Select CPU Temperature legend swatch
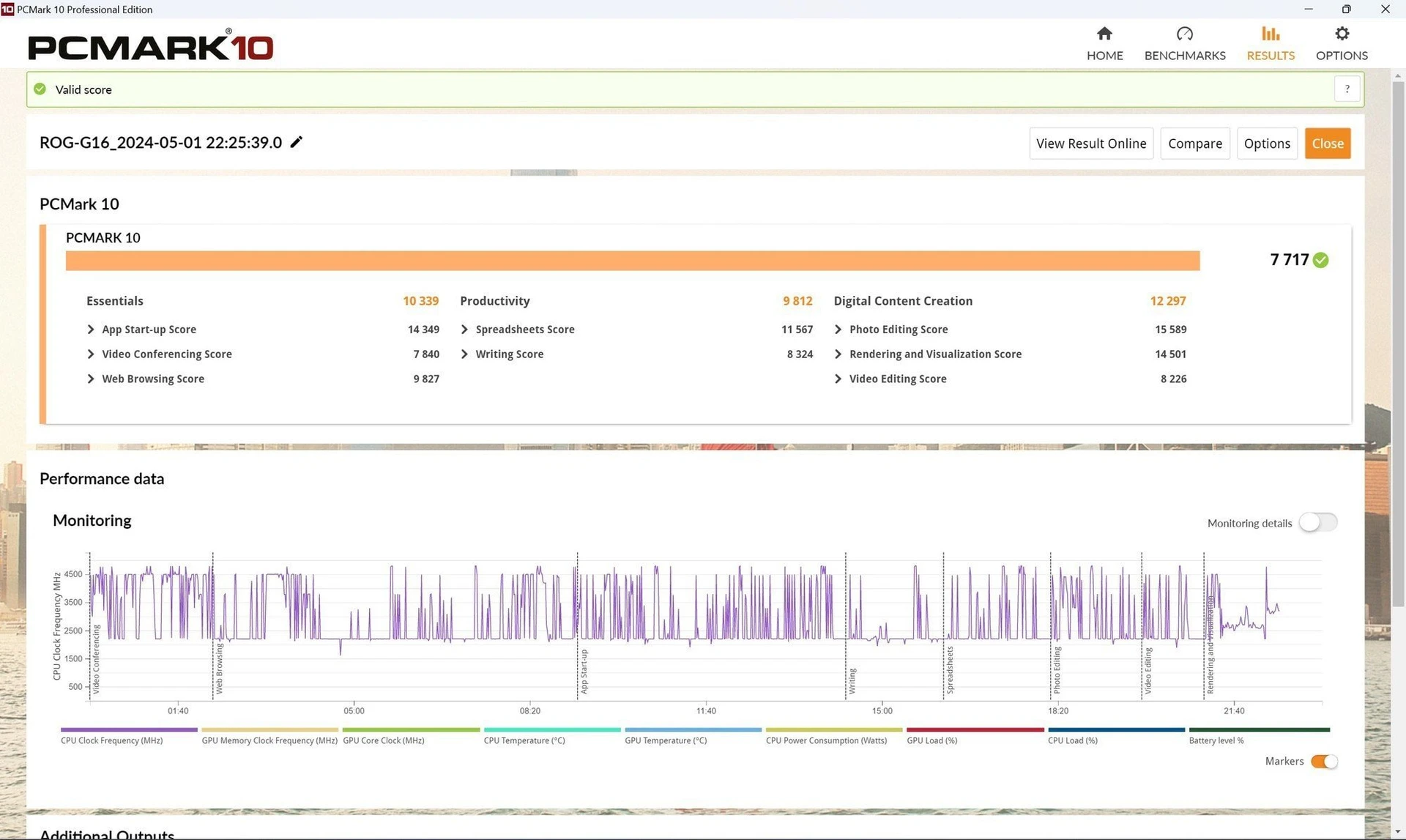The height and width of the screenshot is (840, 1406). (x=552, y=729)
